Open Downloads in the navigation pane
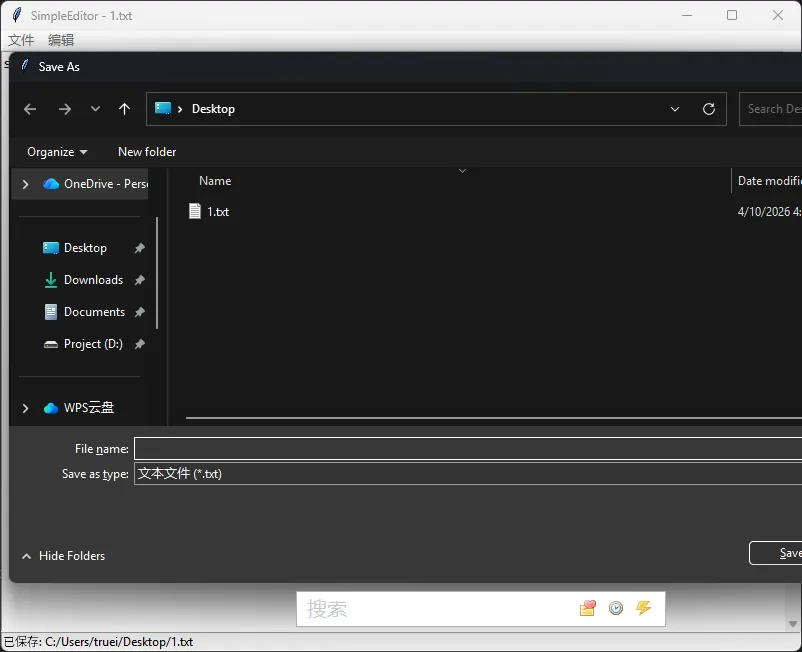Viewport: 802px width, 652px height. pos(93,280)
